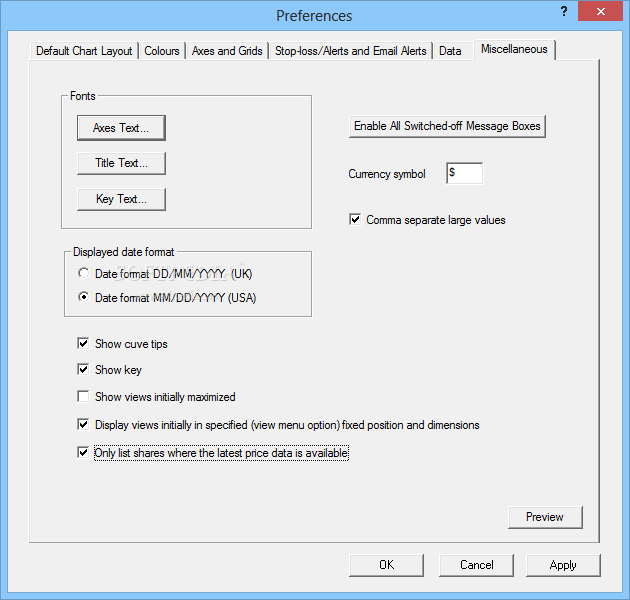Open the Data tab

pyautogui.click(x=450, y=51)
